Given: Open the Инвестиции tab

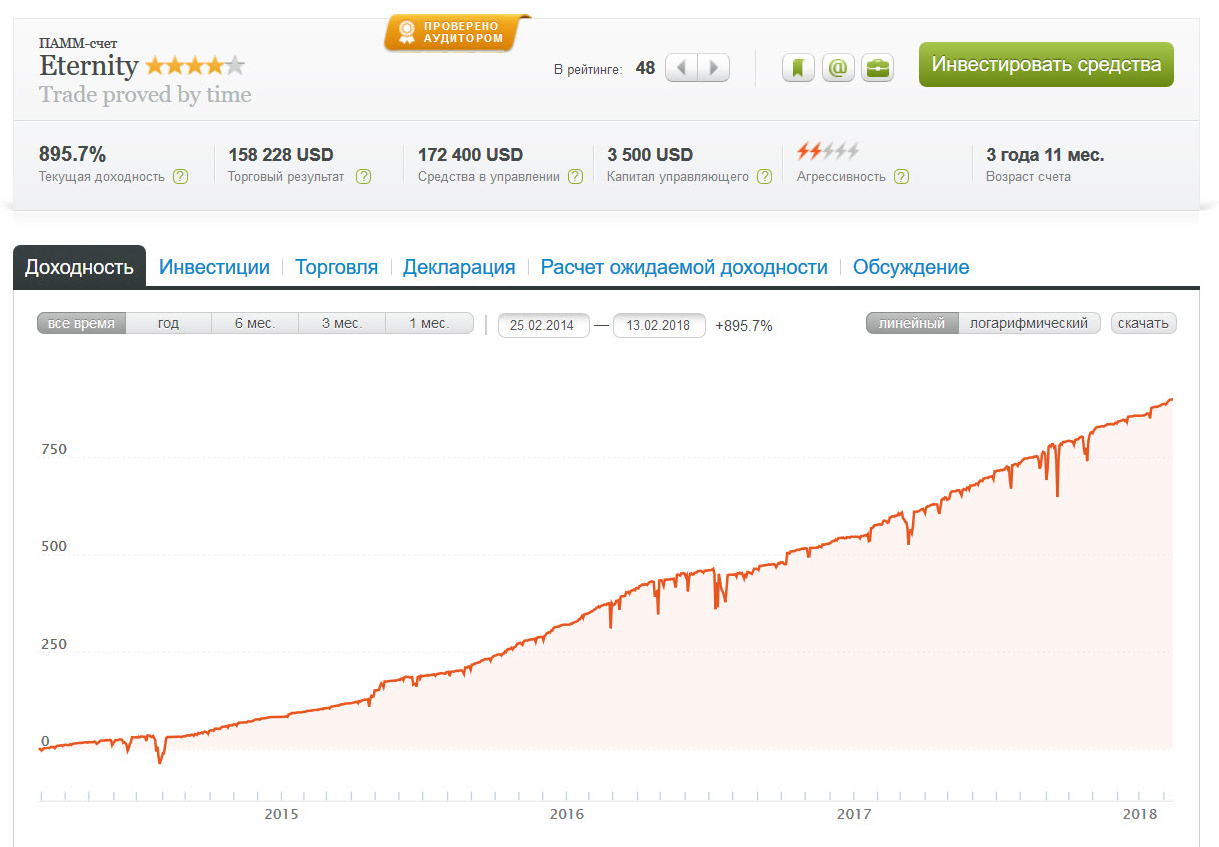Looking at the screenshot, I should tap(215, 267).
